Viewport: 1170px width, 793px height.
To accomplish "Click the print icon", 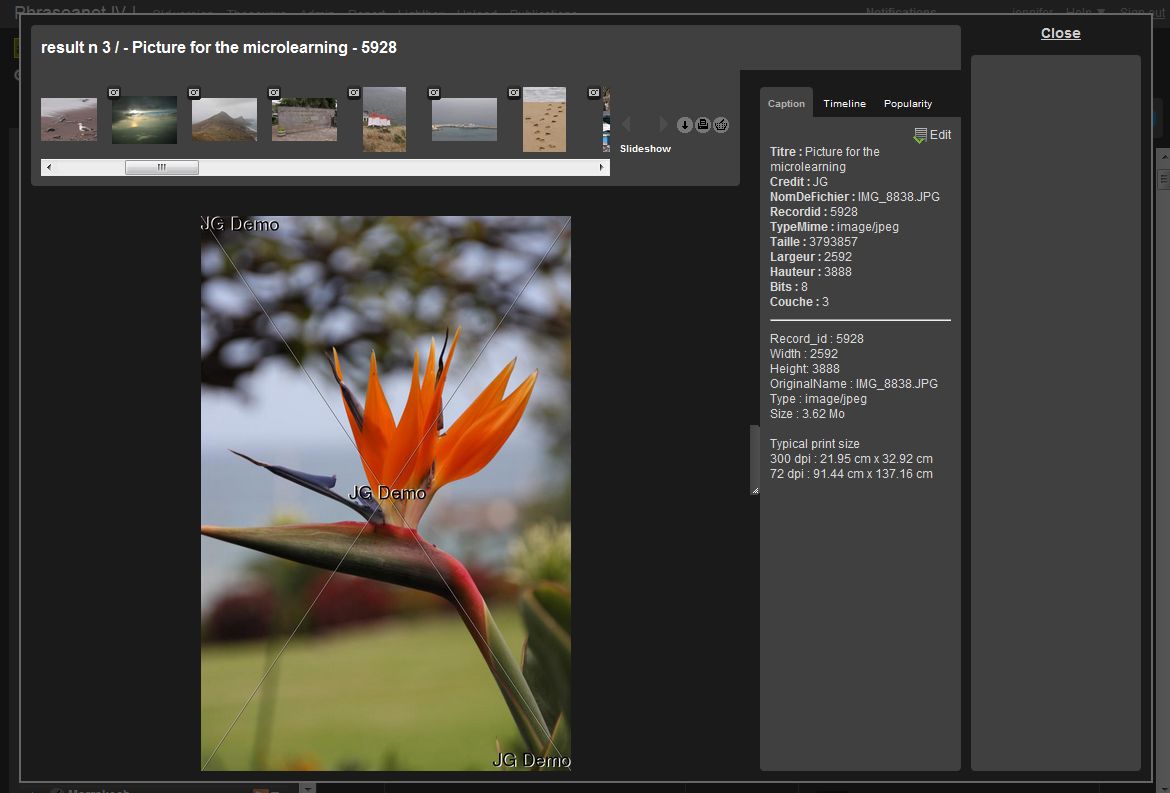I will click(x=702, y=125).
